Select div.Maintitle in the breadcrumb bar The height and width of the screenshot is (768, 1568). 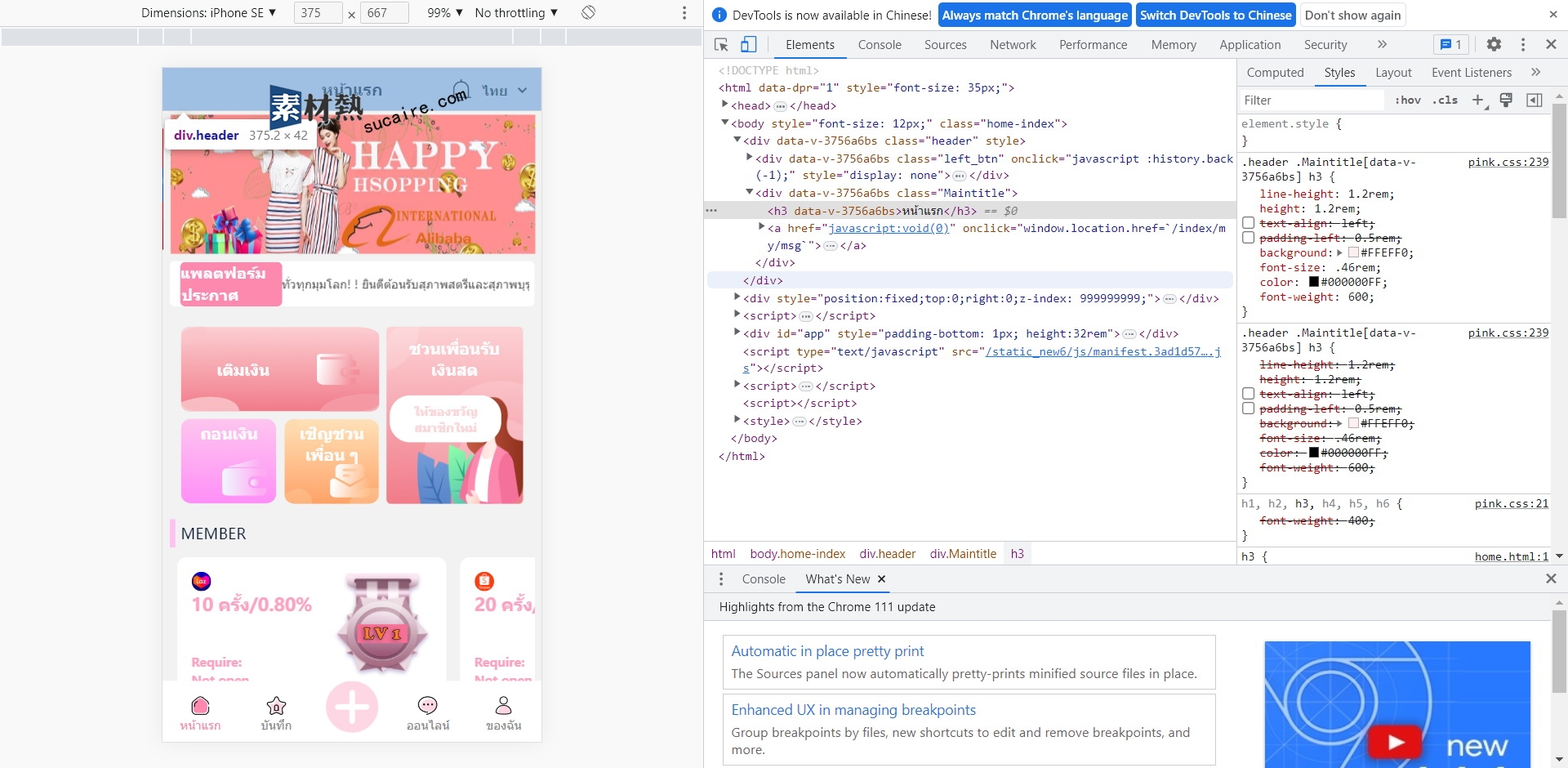(963, 554)
